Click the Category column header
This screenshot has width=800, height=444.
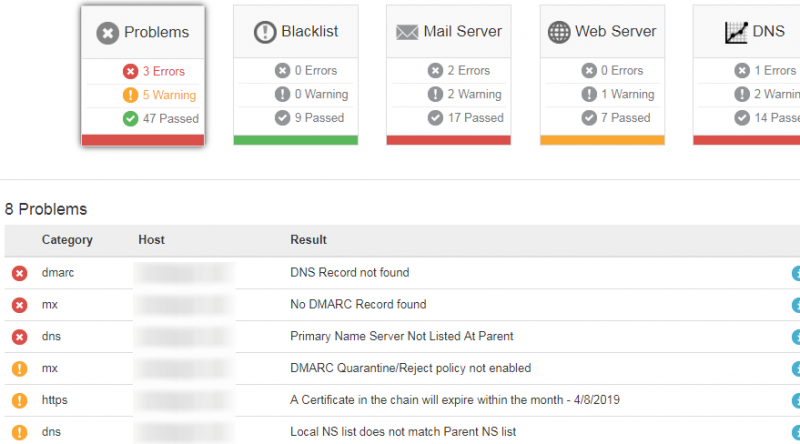[x=67, y=240]
